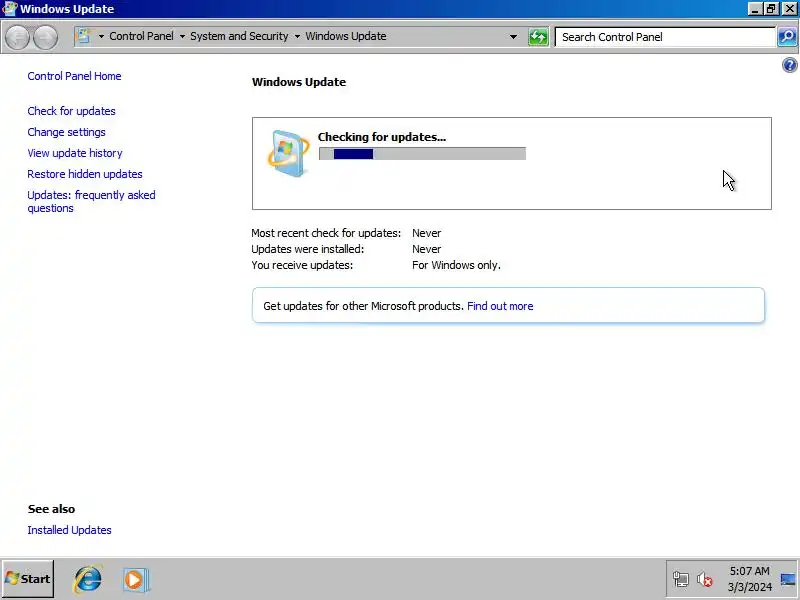Click the Back navigation arrow button
The height and width of the screenshot is (600, 800).
[17, 37]
